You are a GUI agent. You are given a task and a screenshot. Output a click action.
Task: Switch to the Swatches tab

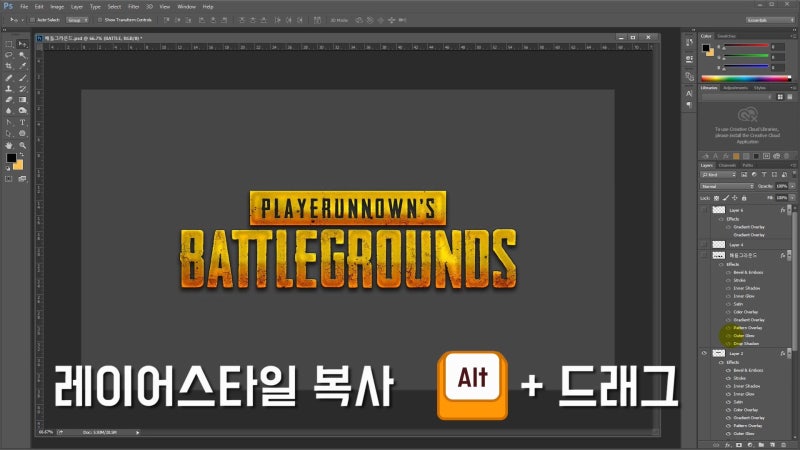pyautogui.click(x=727, y=36)
